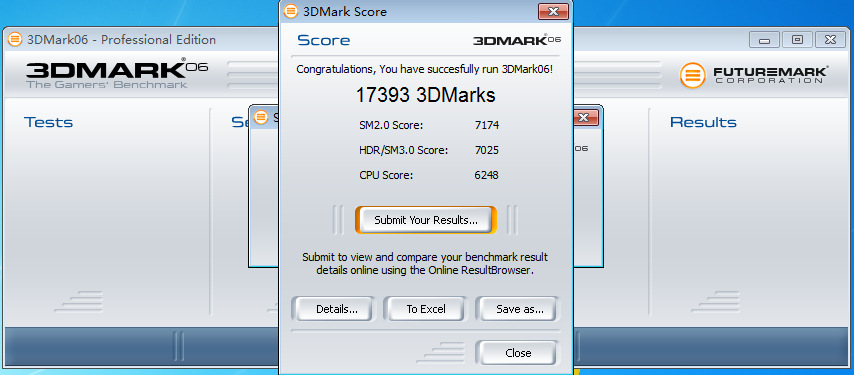The width and height of the screenshot is (854, 375).
Task: Click the orange icon in the 3DMark Score title bar
Action: tap(291, 11)
